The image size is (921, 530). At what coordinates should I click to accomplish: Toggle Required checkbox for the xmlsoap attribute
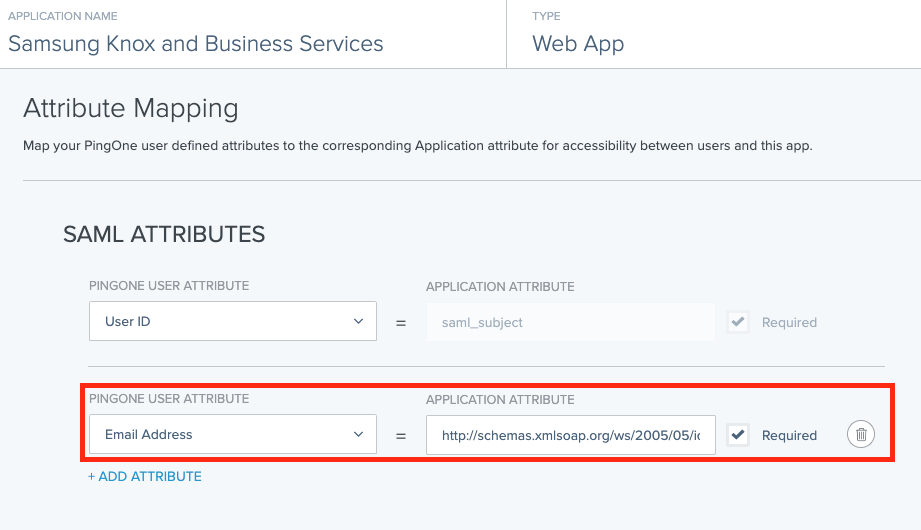tap(738, 435)
